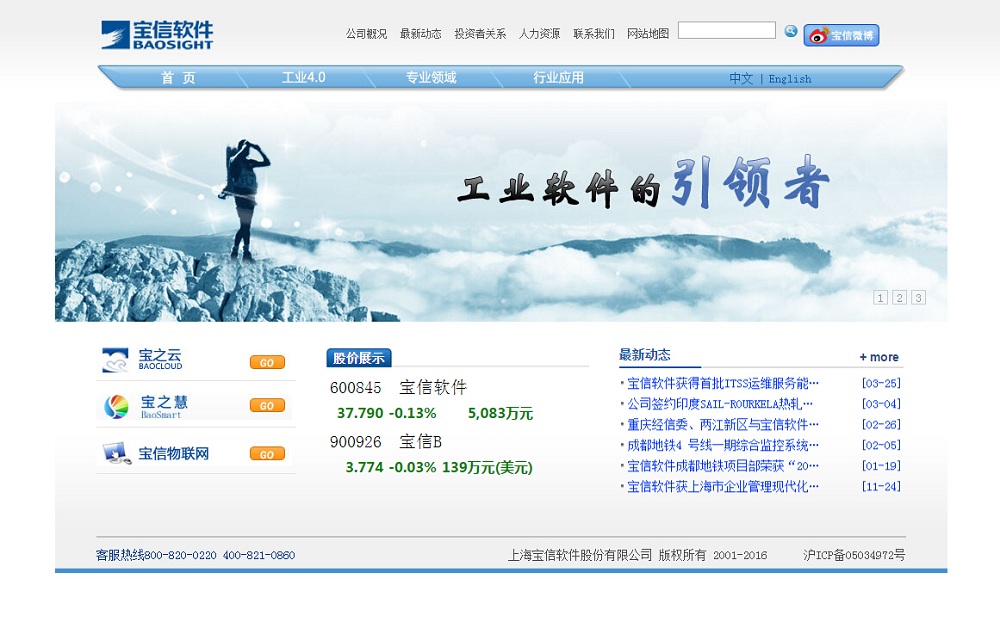1000x634 pixels.
Task: Open news 宝信软件成都地铁项目部荣获…
Action: 723,466
